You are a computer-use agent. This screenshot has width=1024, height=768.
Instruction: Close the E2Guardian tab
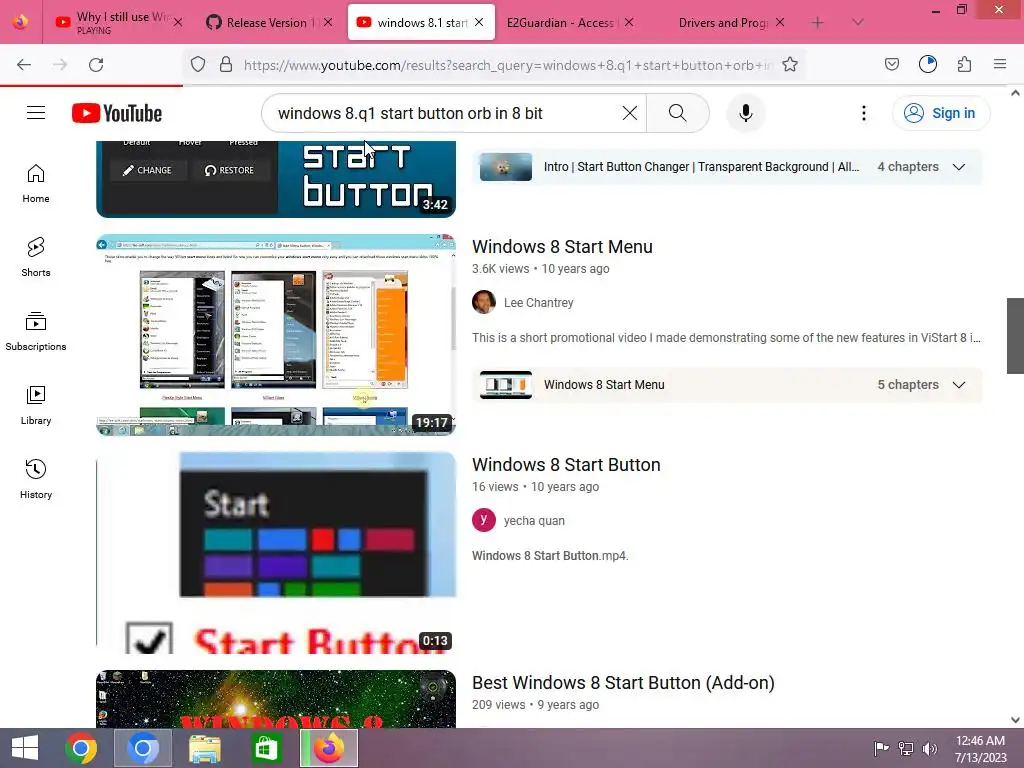(x=629, y=22)
